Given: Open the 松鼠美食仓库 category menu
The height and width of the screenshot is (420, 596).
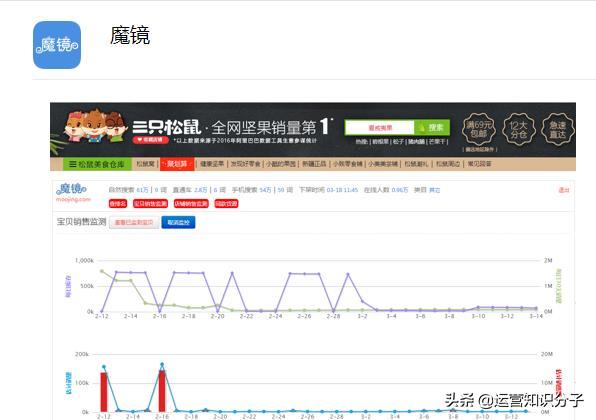Looking at the screenshot, I should pos(97,164).
